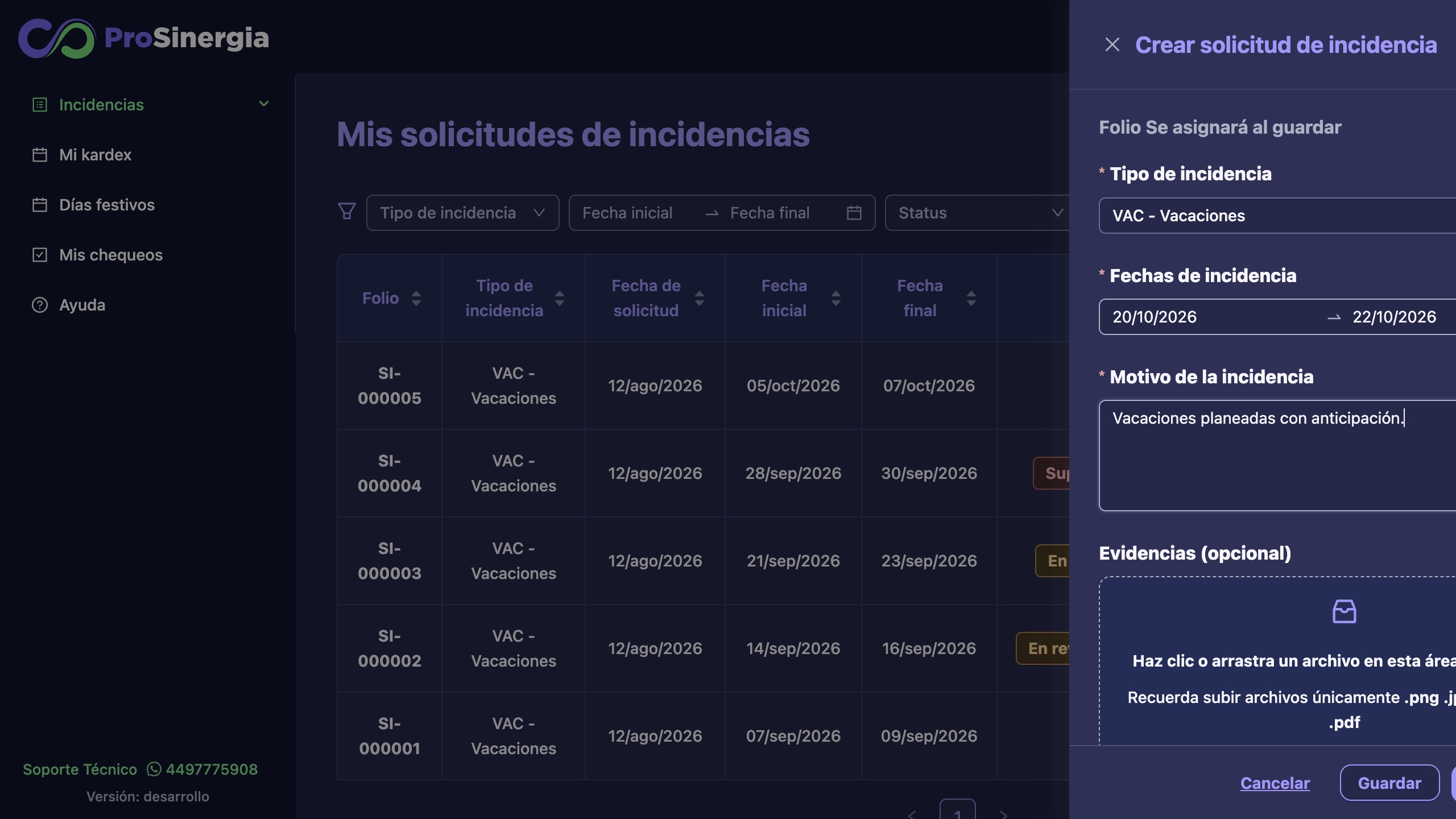Image resolution: width=1456 pixels, height=819 pixels.
Task: Click the Incidencias list icon in sidebar
Action: pos(40,105)
